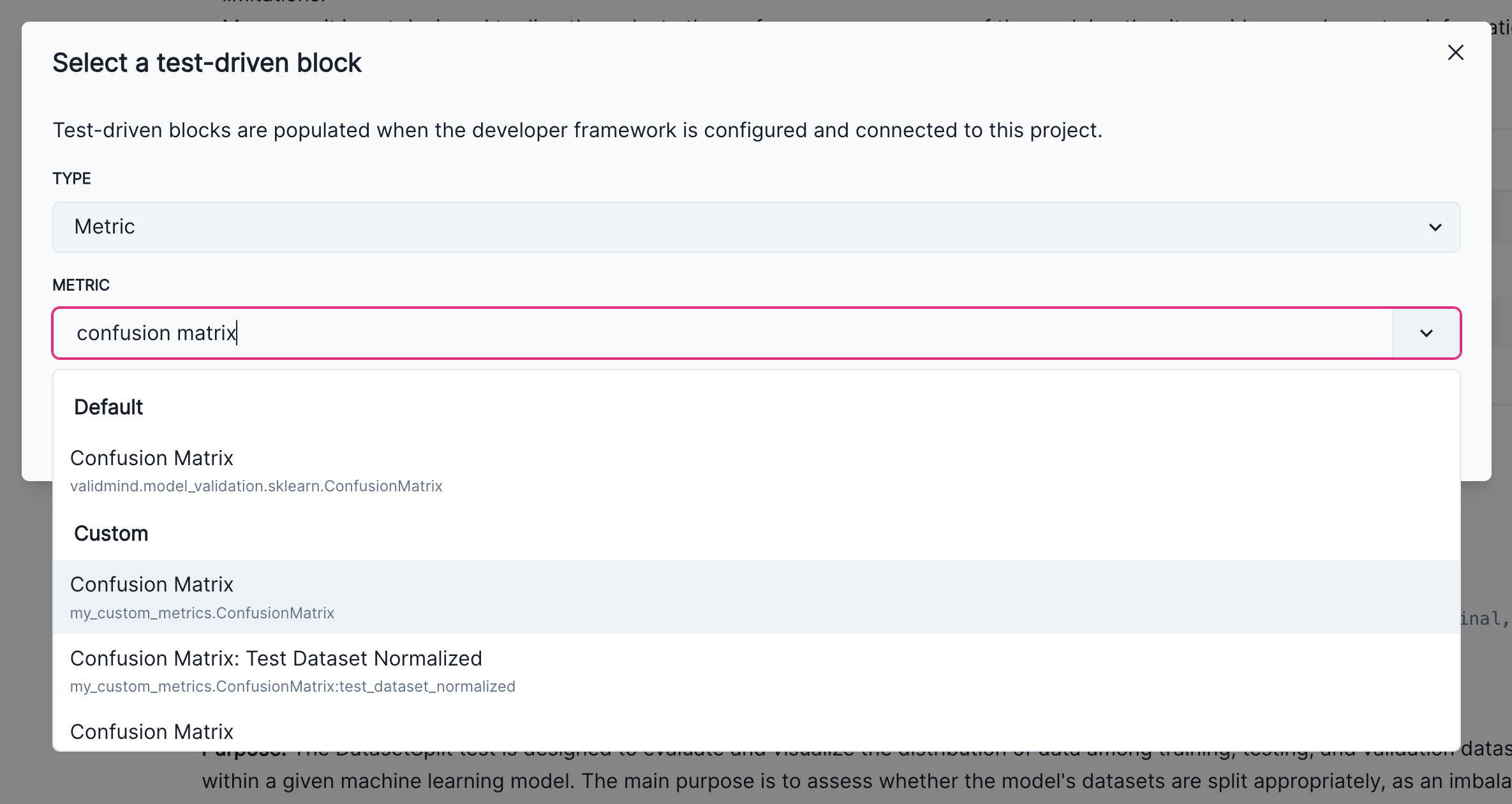Select the default Confusion Matrix metric
The image size is (1512, 804).
coord(152,458)
